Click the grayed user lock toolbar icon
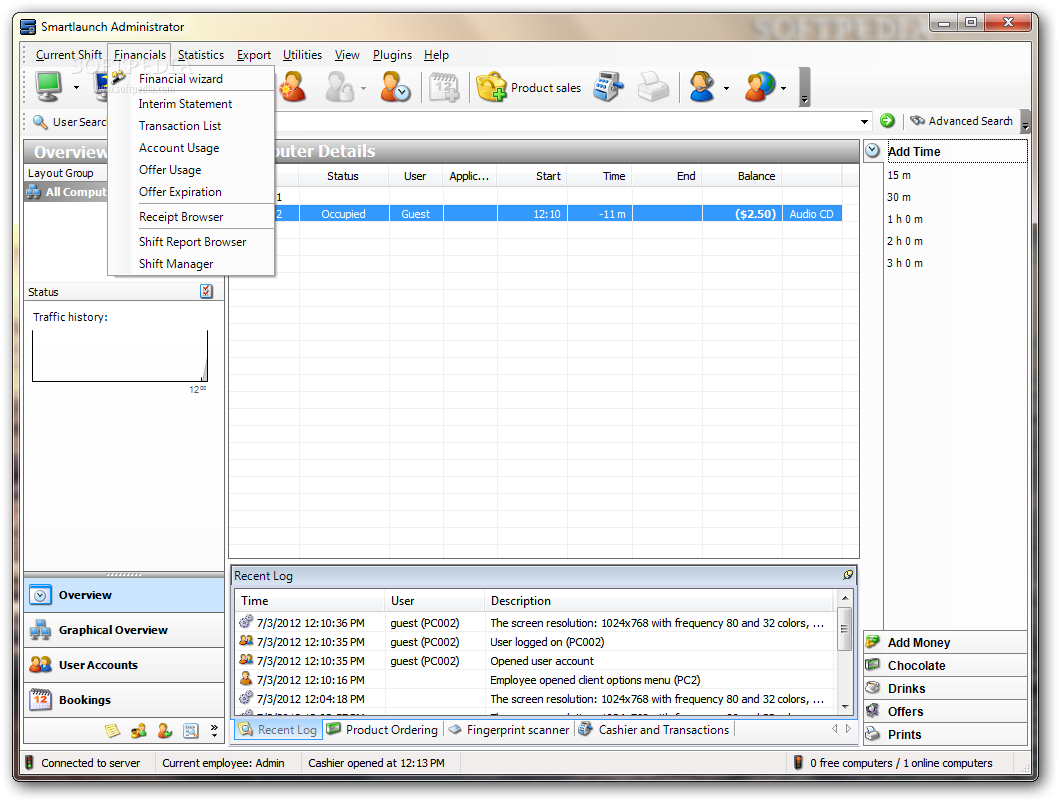The height and width of the screenshot is (802, 1059). tap(339, 86)
